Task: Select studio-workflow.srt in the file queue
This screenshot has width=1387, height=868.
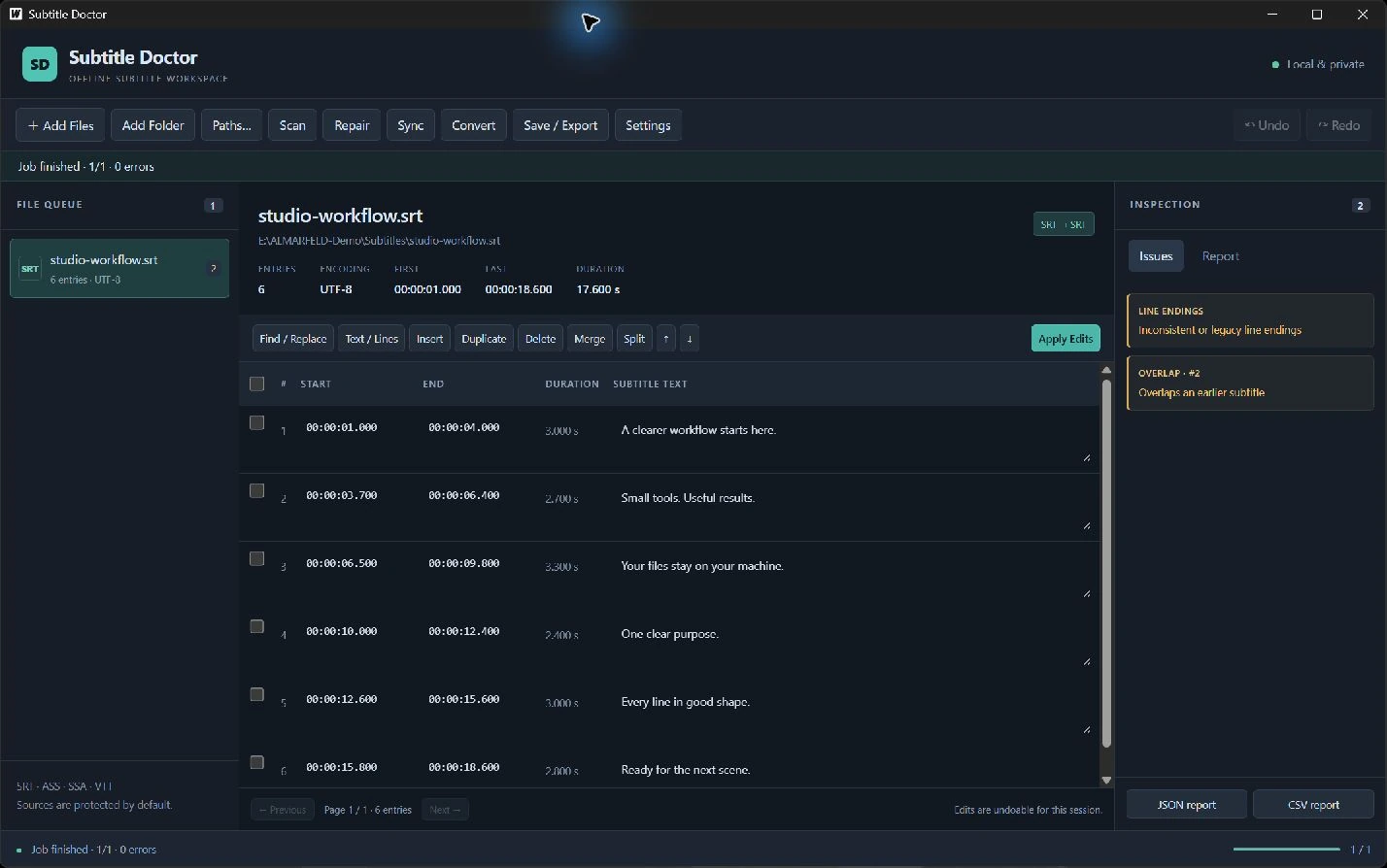Action: [119, 268]
